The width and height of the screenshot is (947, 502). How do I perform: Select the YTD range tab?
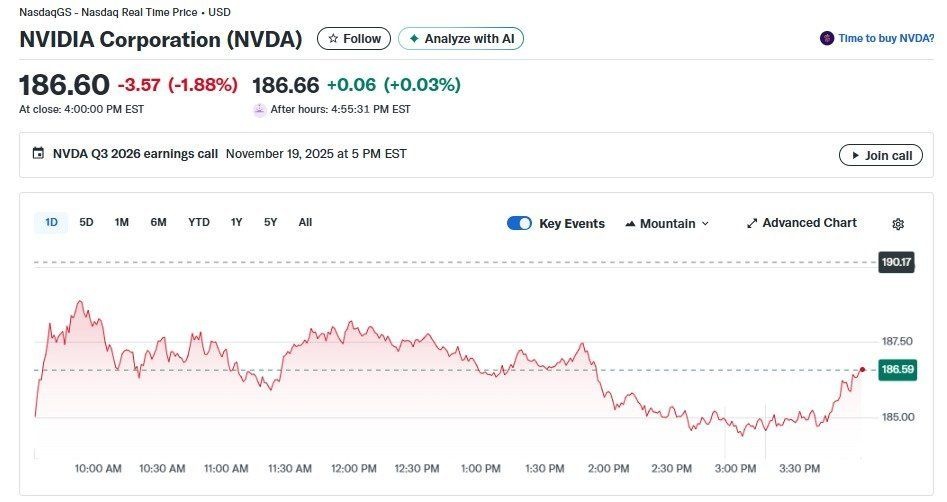(x=199, y=223)
